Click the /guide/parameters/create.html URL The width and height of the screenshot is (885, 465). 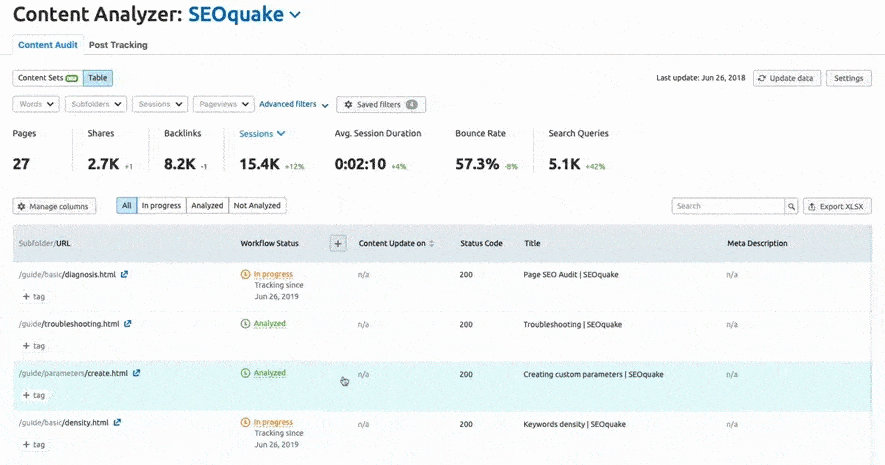(x=73, y=373)
